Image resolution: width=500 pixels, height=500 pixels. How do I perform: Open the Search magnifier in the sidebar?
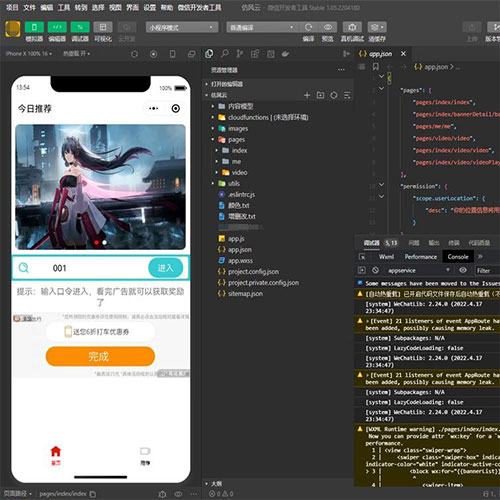225,54
